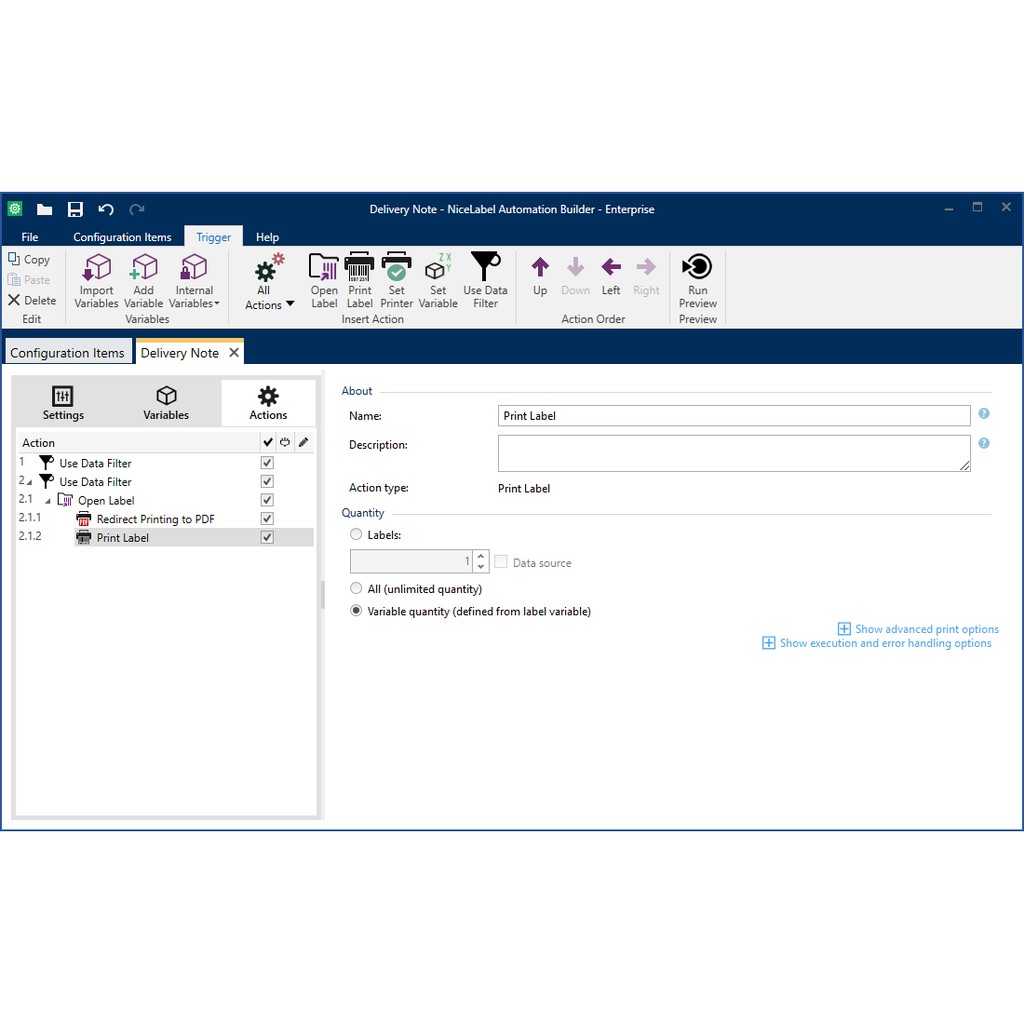Click the Run Preview icon

[x=697, y=267]
